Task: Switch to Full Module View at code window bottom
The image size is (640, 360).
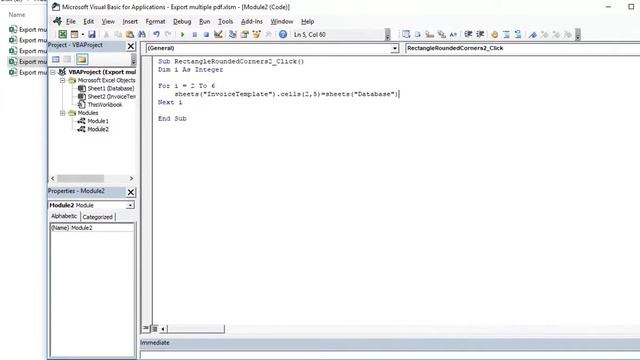Action: [154, 328]
